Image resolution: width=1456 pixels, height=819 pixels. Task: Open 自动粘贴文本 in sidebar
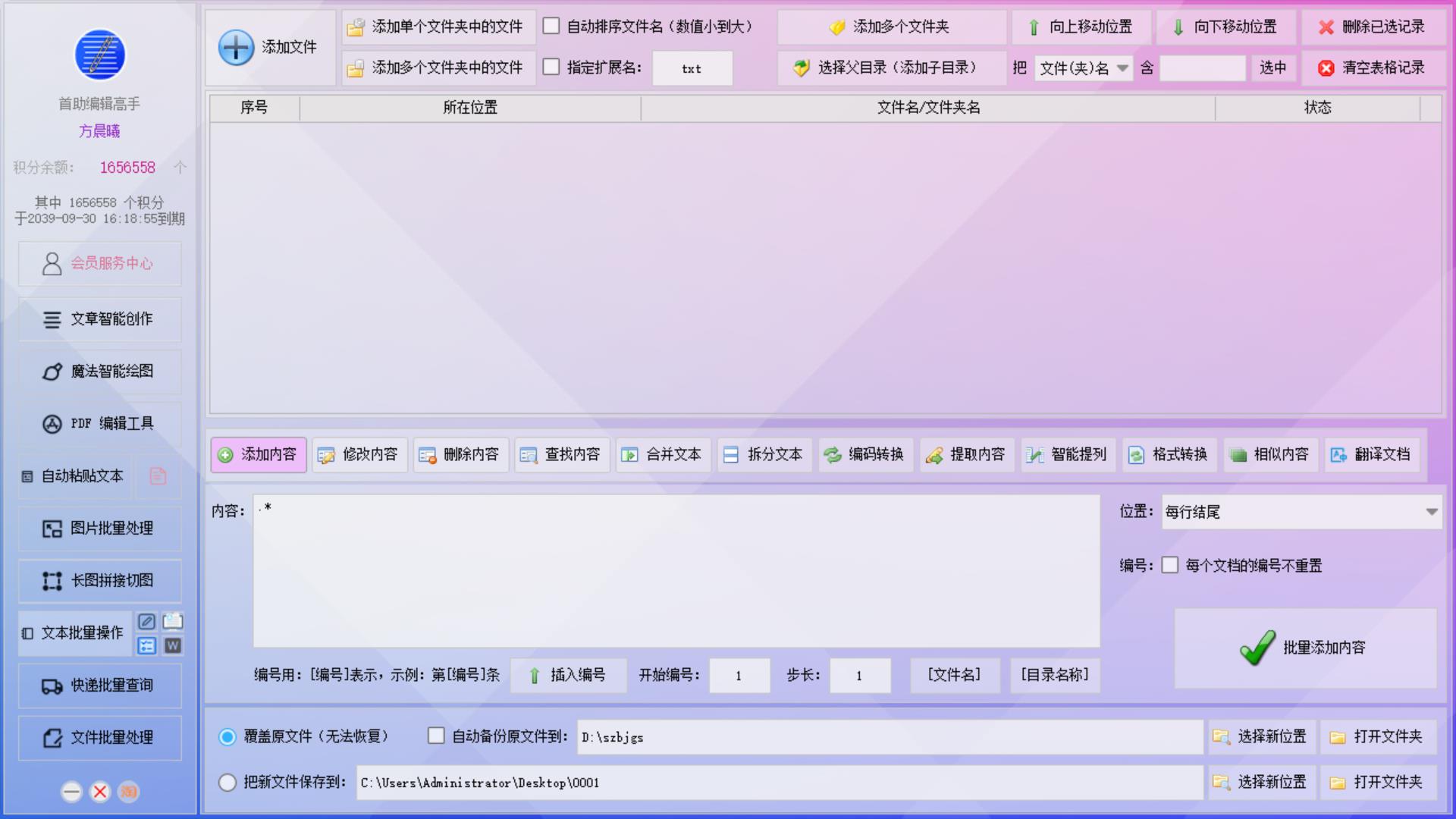(x=74, y=476)
